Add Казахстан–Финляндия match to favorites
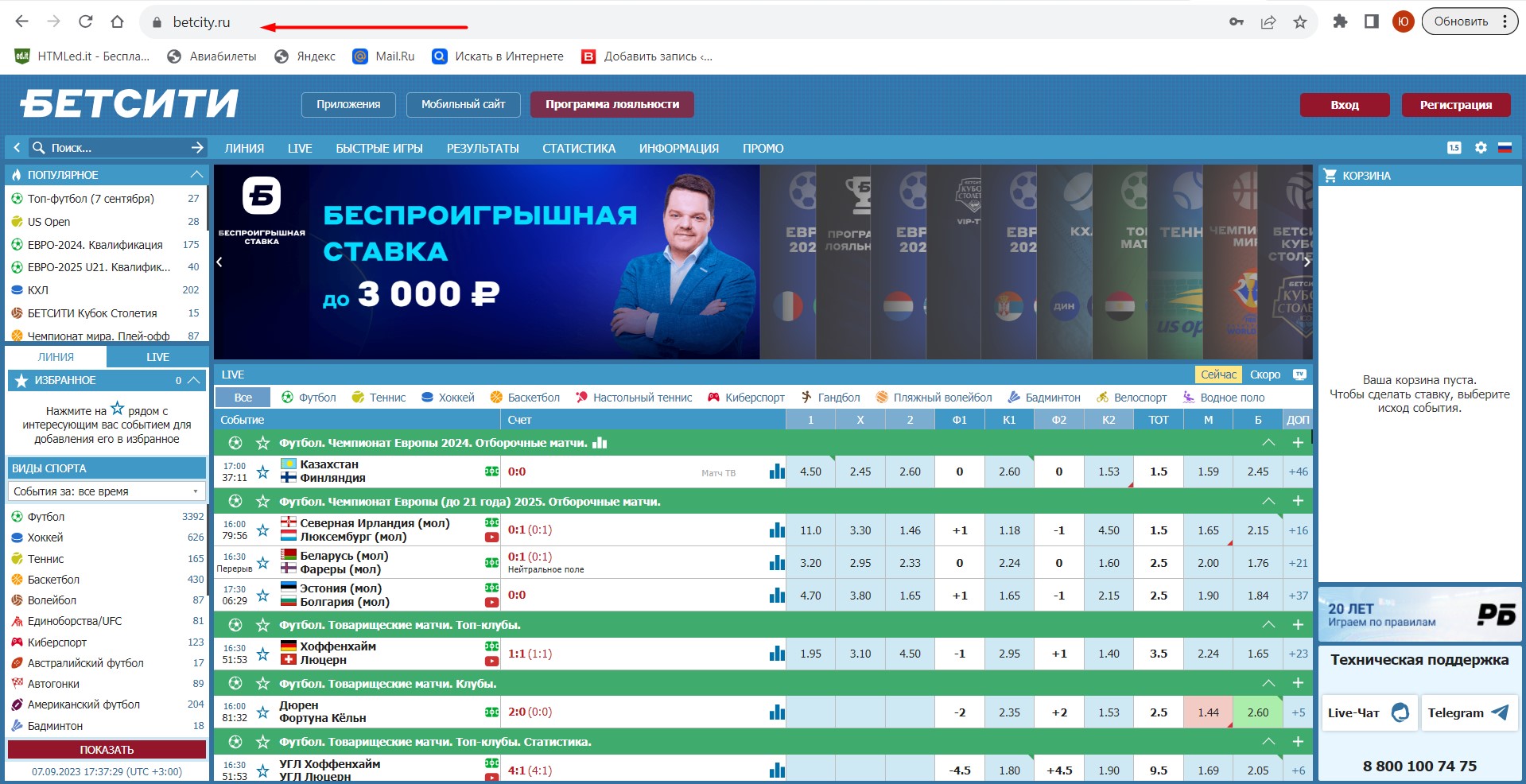The width and height of the screenshot is (1526, 784). (x=263, y=472)
